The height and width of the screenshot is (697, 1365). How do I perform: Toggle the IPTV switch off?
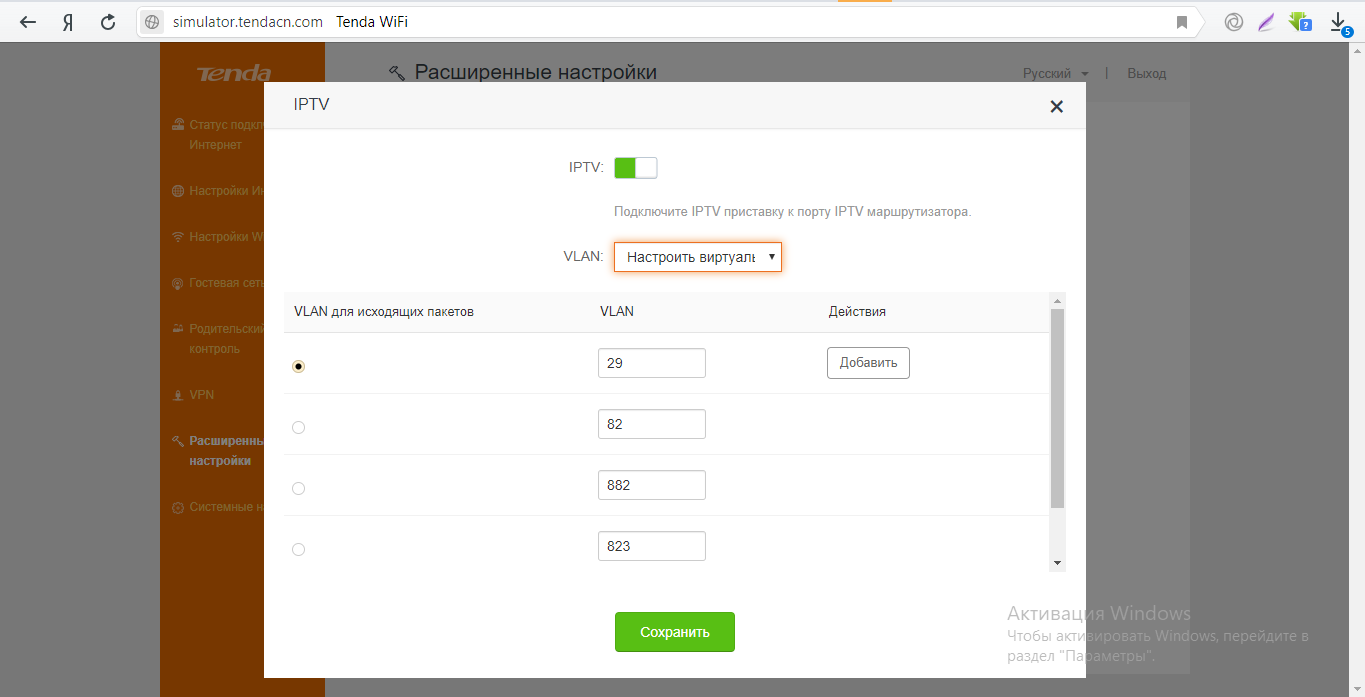pyautogui.click(x=635, y=168)
